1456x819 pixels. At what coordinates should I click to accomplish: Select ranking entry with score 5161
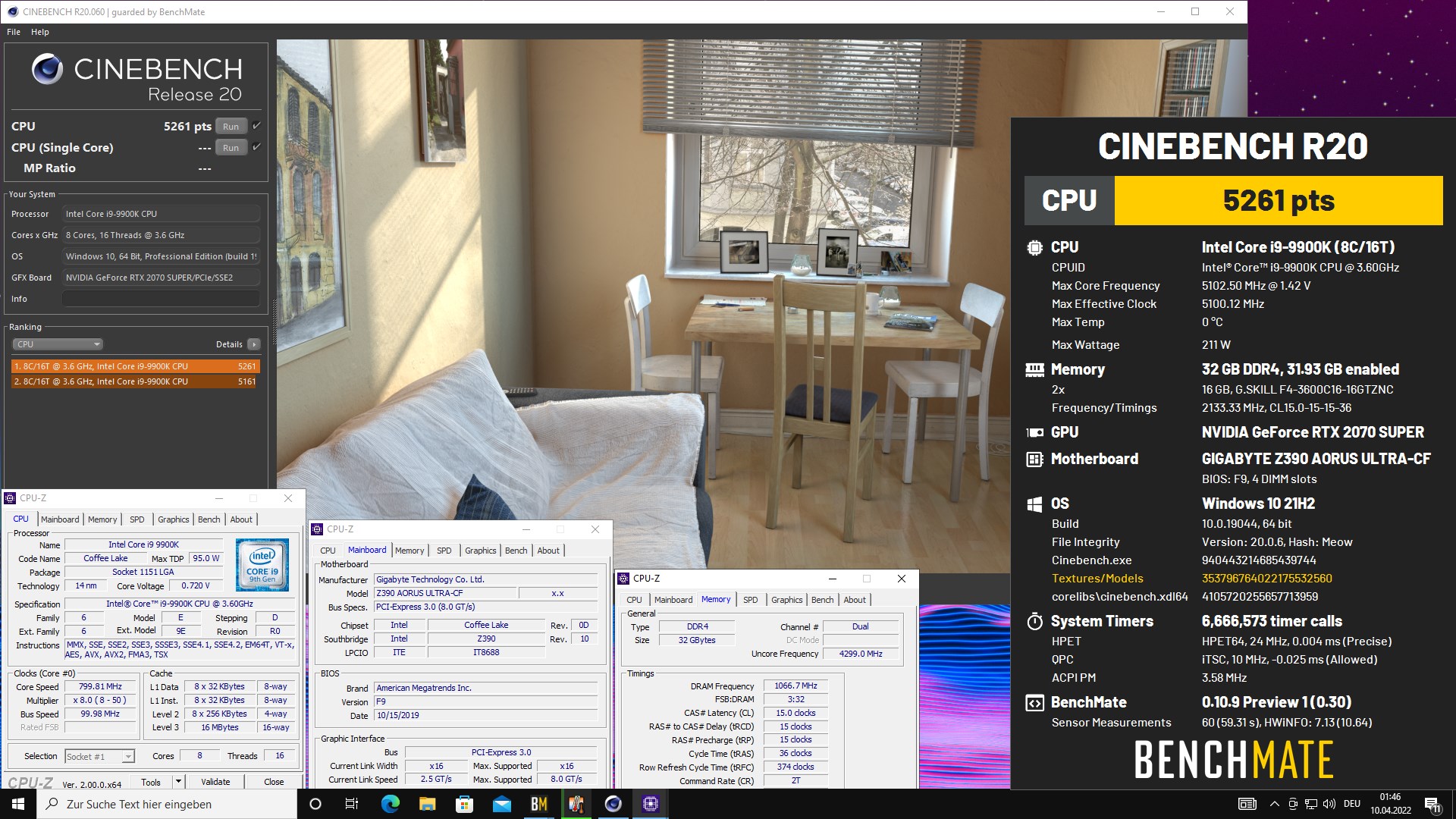136,381
